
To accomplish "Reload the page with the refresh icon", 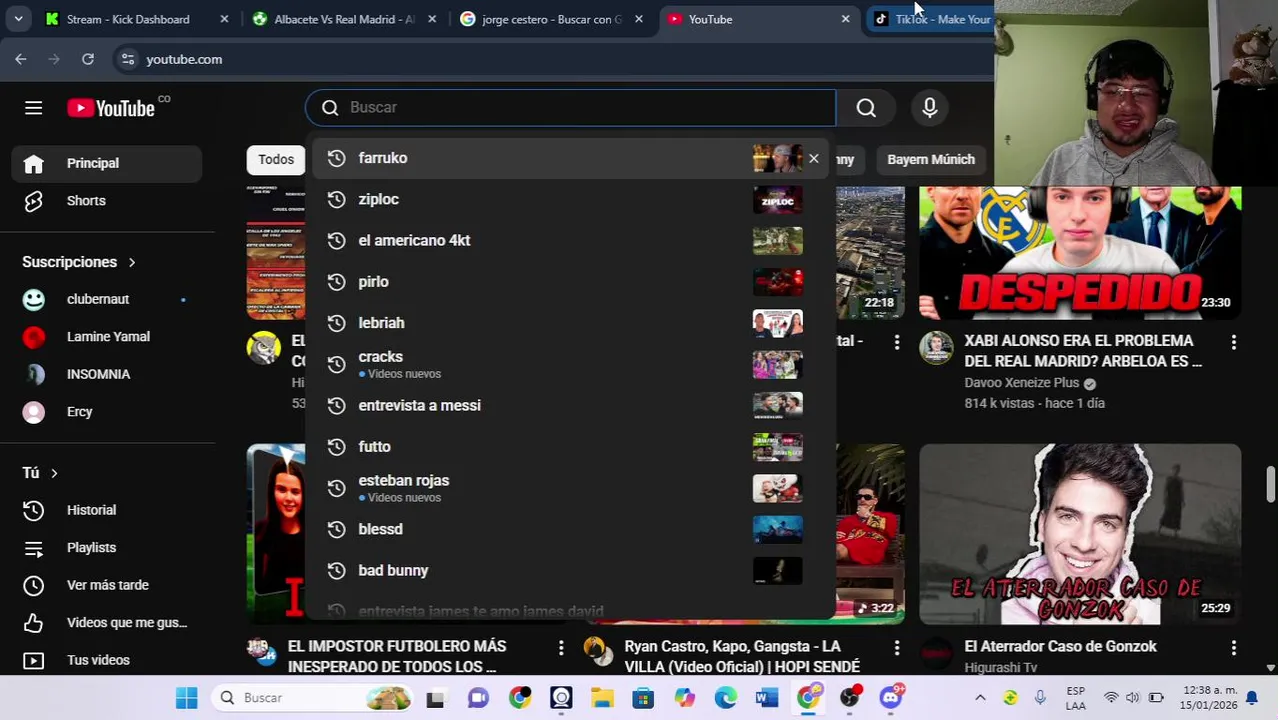I will pos(88,59).
